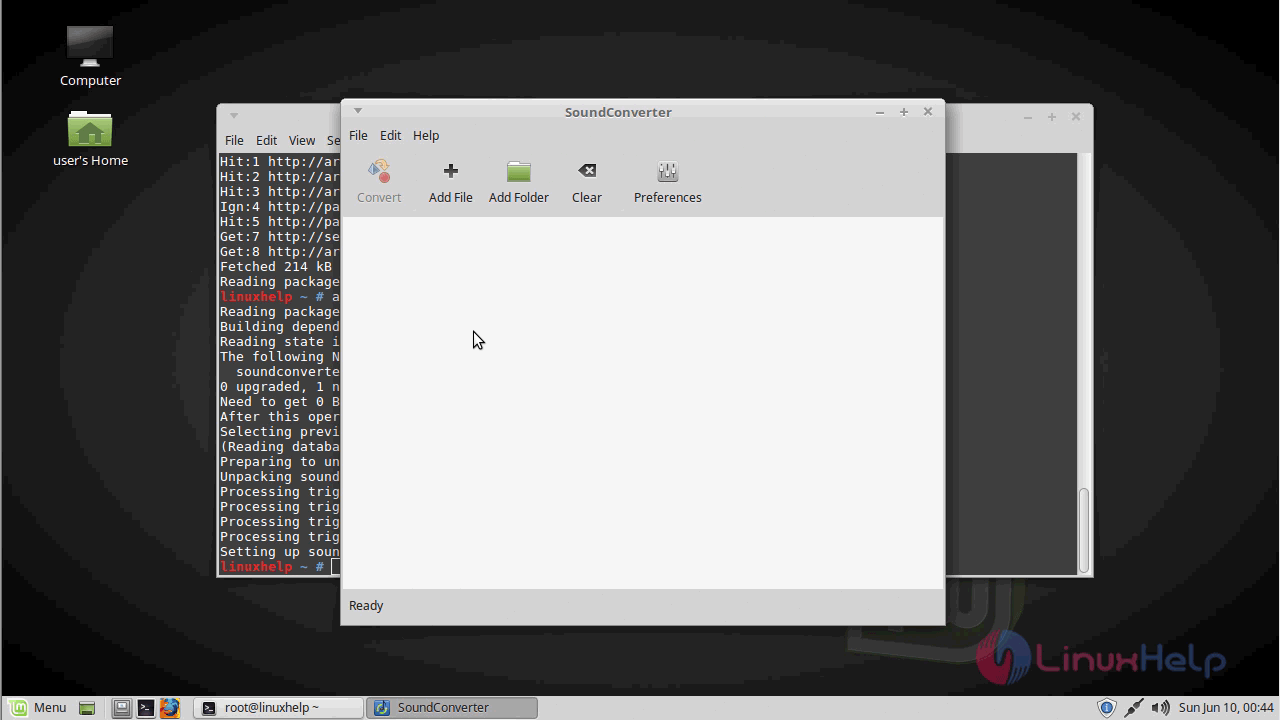Close the terminal window behind SoundConverter
Viewport: 1280px width, 720px height.
coord(1076,117)
